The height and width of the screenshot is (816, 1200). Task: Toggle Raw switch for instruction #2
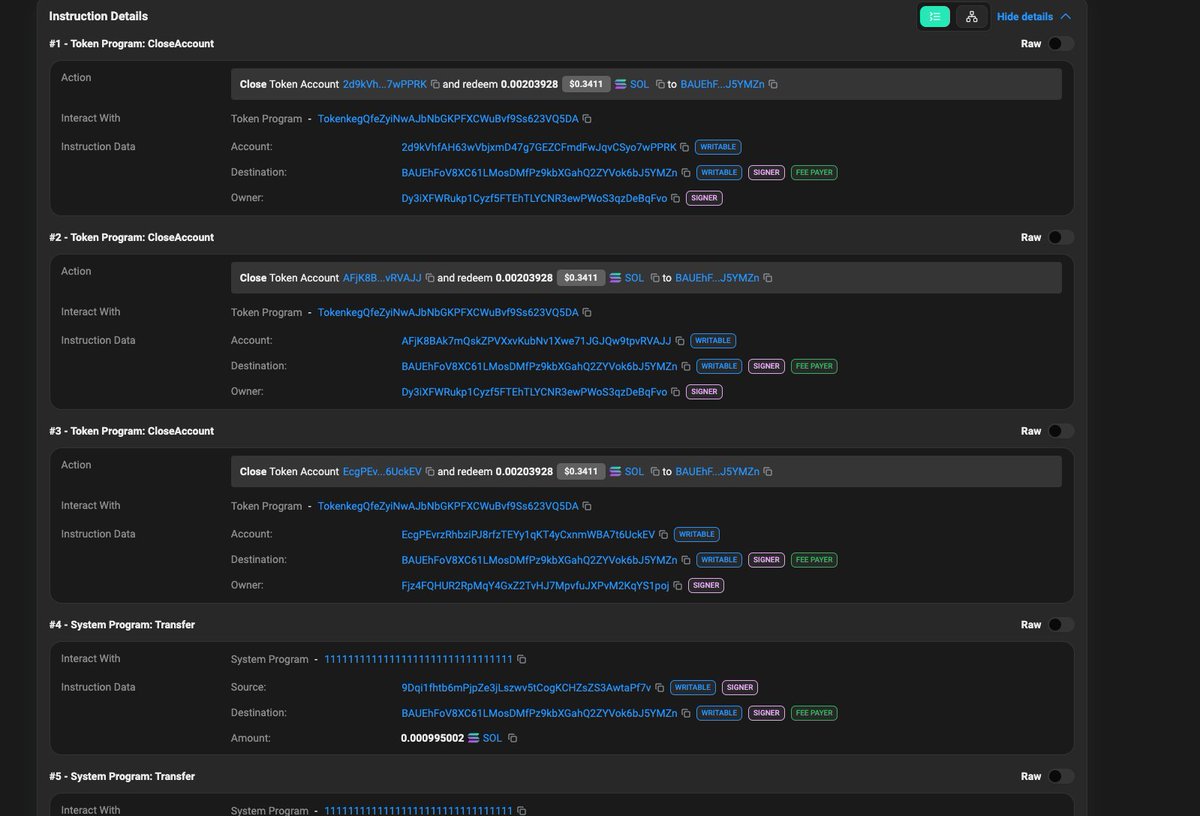point(1060,238)
